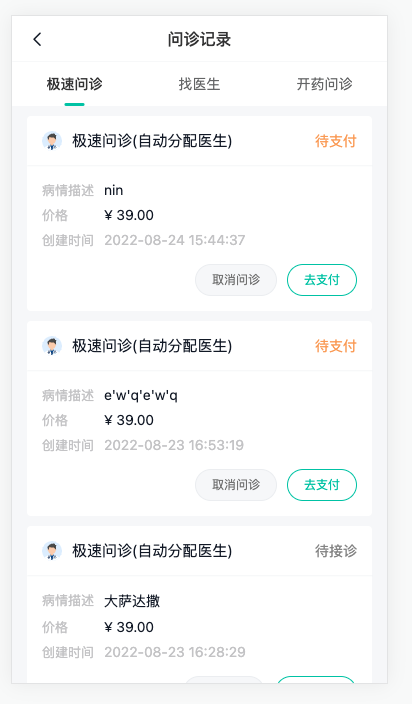412x704 pixels.
Task: Click 去支付 for the 2022-08-24 order
Action: click(x=322, y=280)
